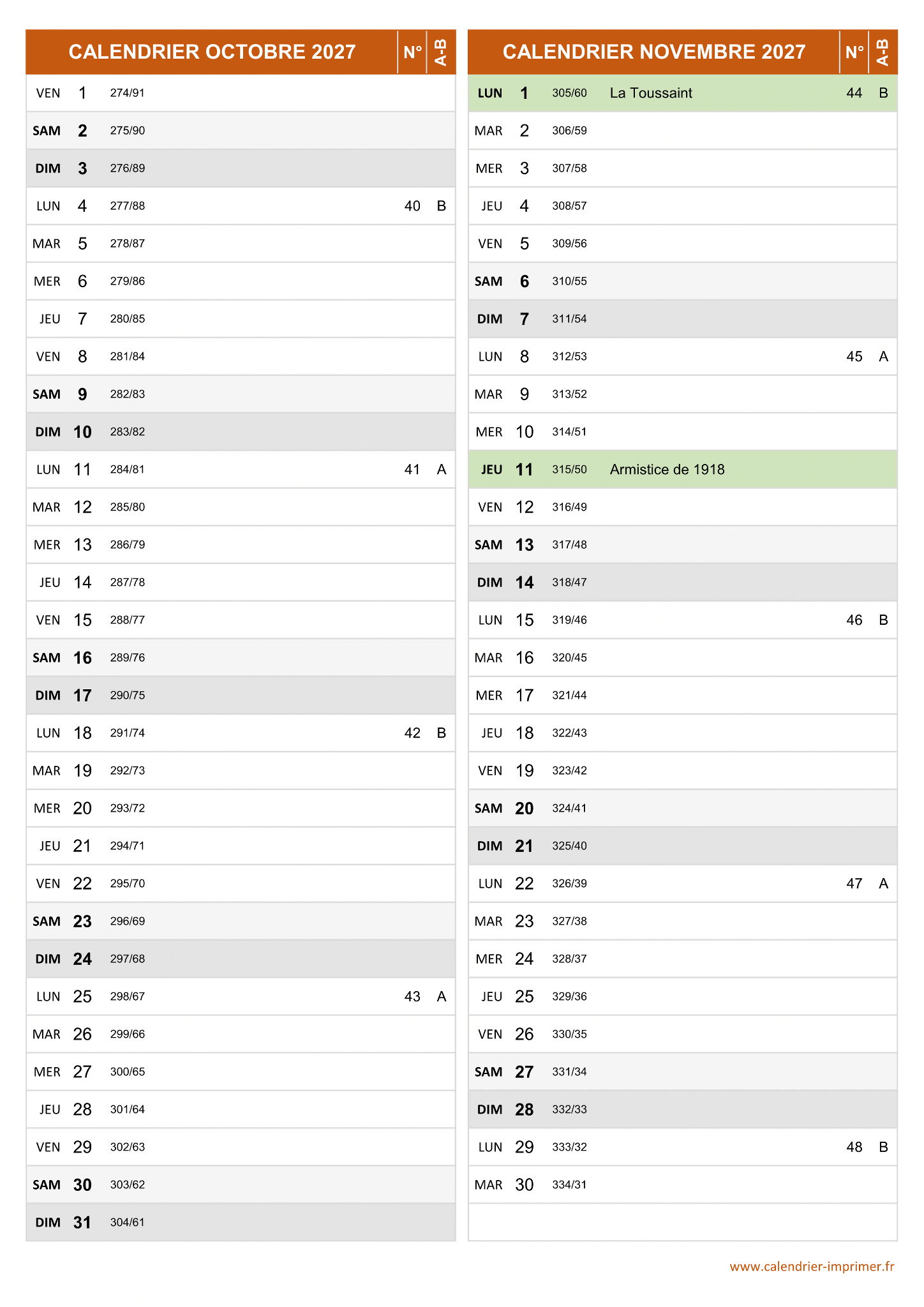
Task: Click the N° column header in October
Action: 412,52
